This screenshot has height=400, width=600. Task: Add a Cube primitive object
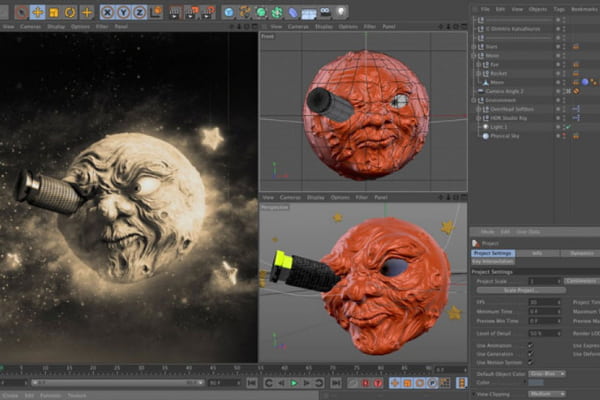tap(229, 13)
